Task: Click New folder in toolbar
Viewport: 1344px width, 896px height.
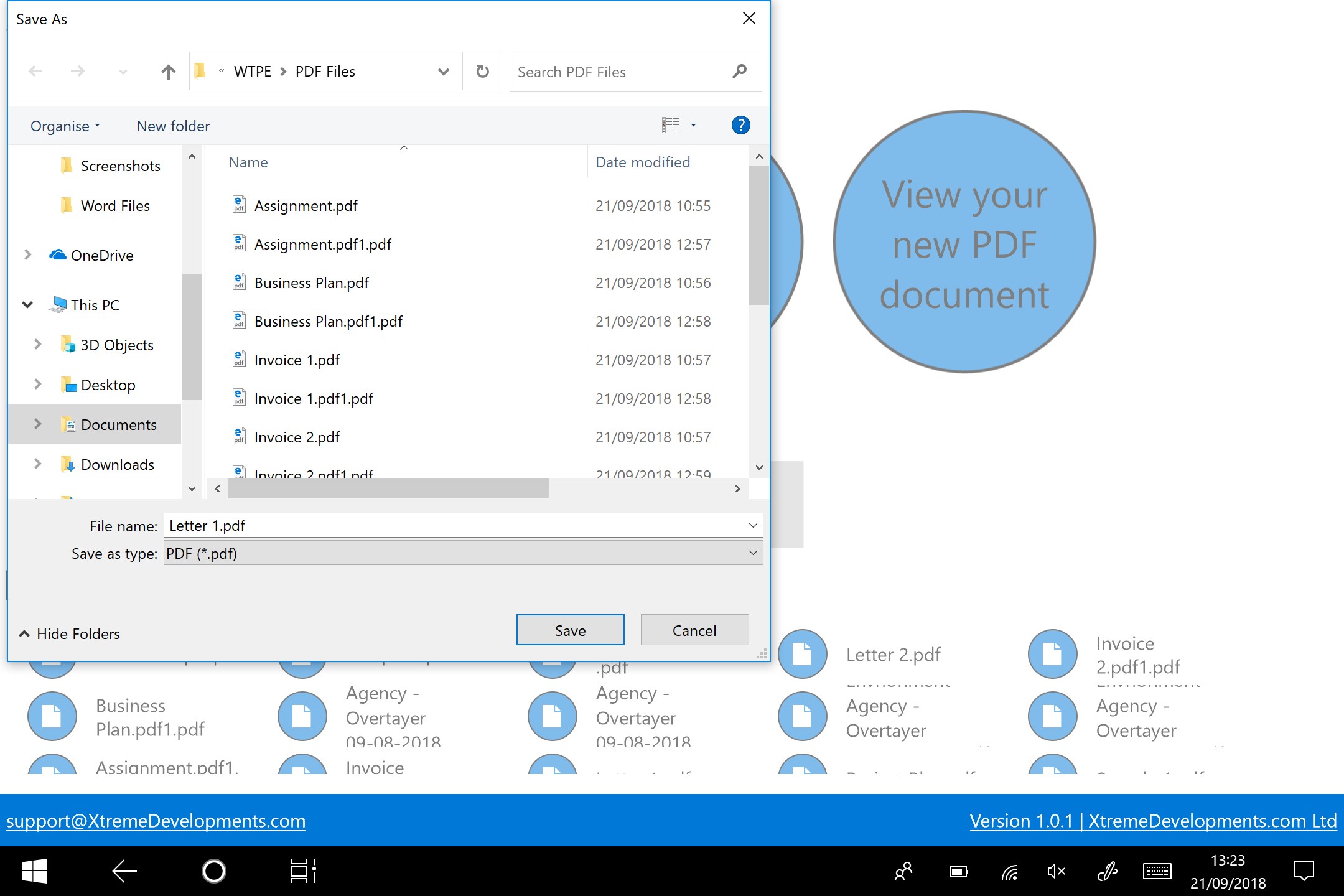Action: (173, 126)
